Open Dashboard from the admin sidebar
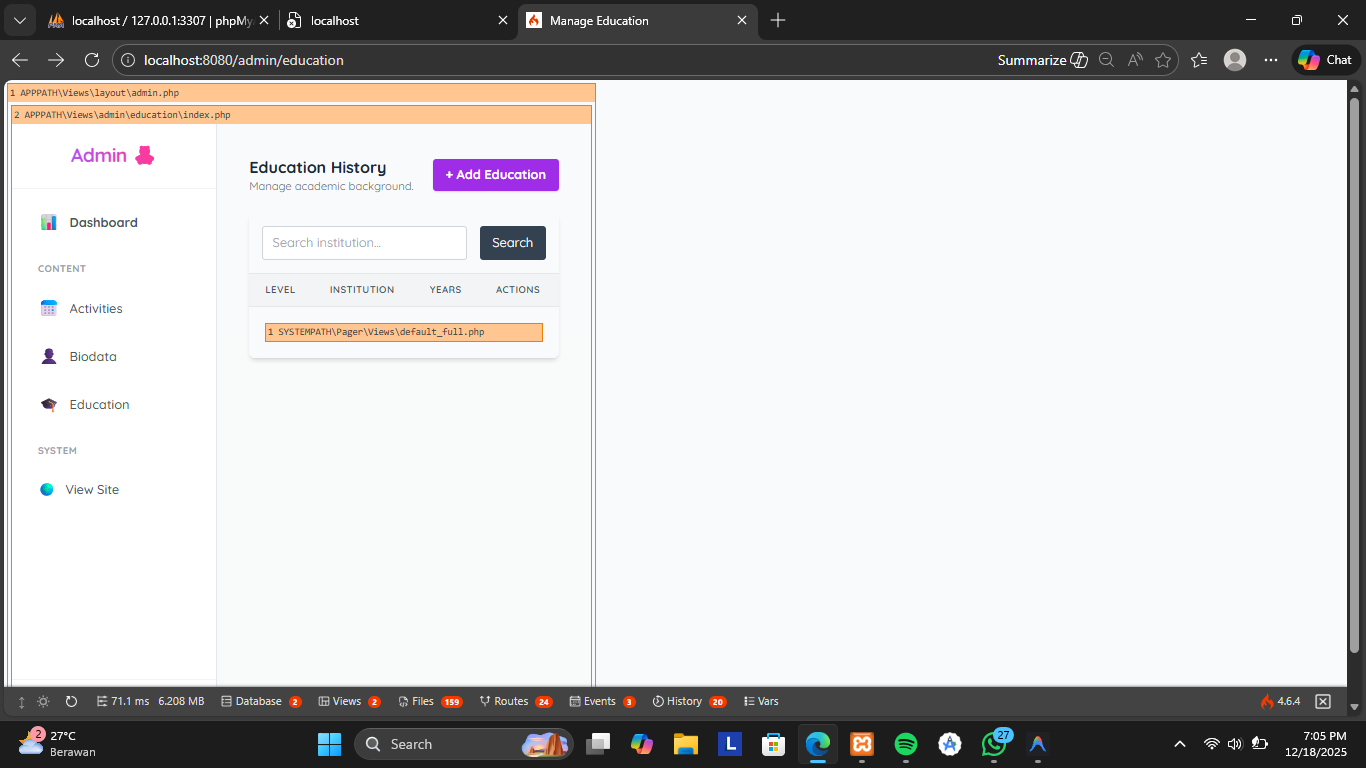Image resolution: width=1366 pixels, height=768 pixels. [103, 222]
